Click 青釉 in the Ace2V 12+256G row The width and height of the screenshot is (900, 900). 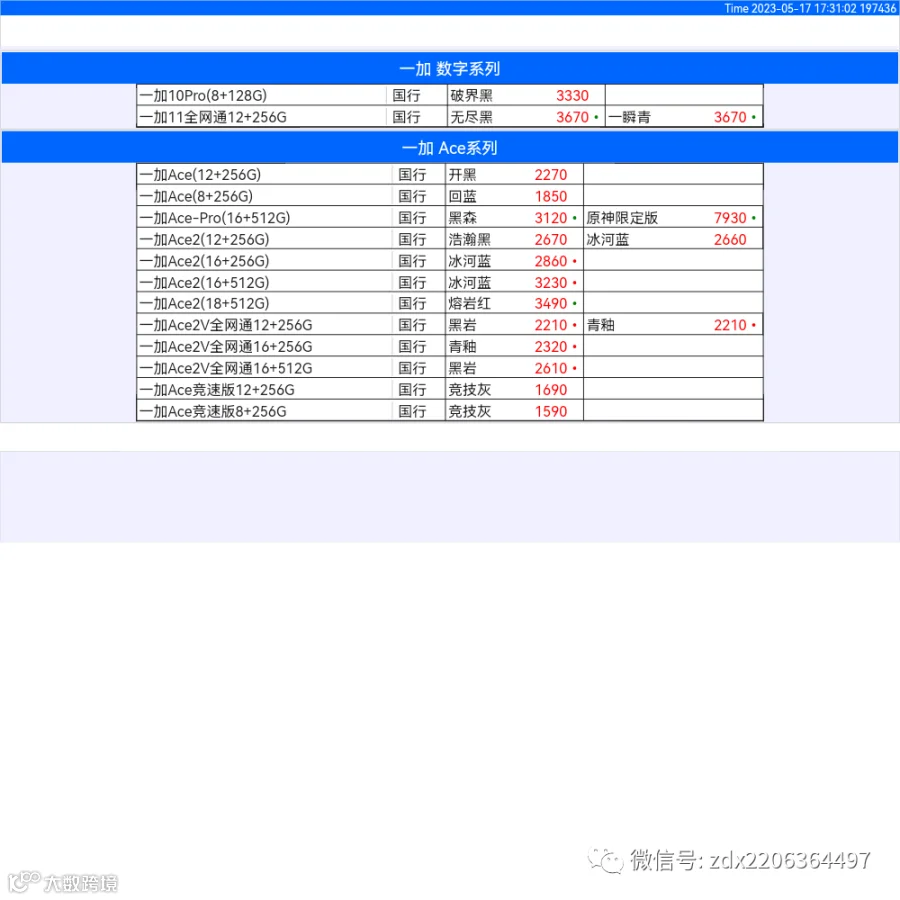pos(600,325)
